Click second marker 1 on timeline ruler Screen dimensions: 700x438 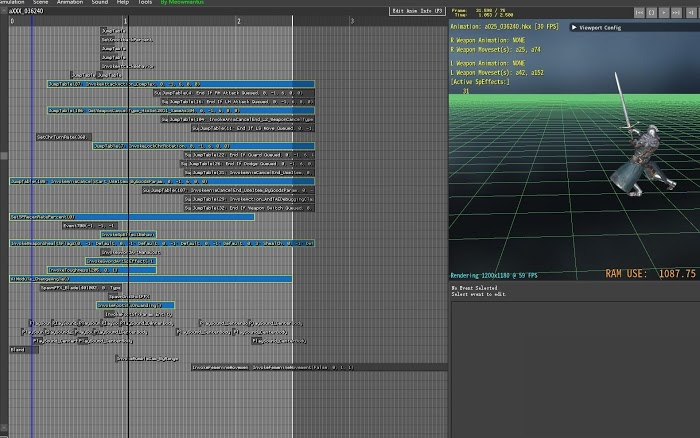pos(125,21)
